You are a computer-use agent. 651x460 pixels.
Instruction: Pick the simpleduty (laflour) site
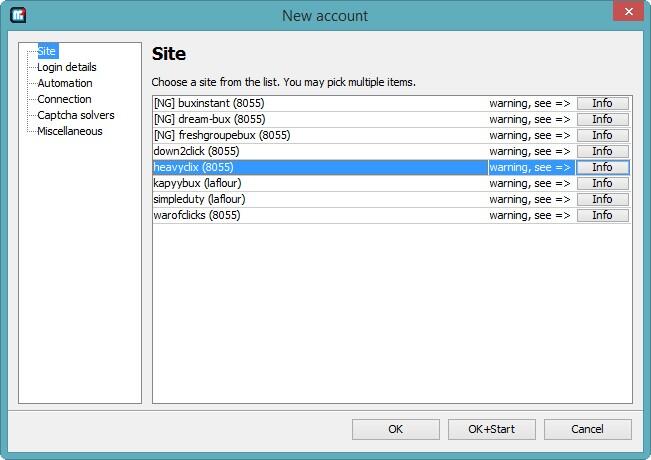click(199, 199)
